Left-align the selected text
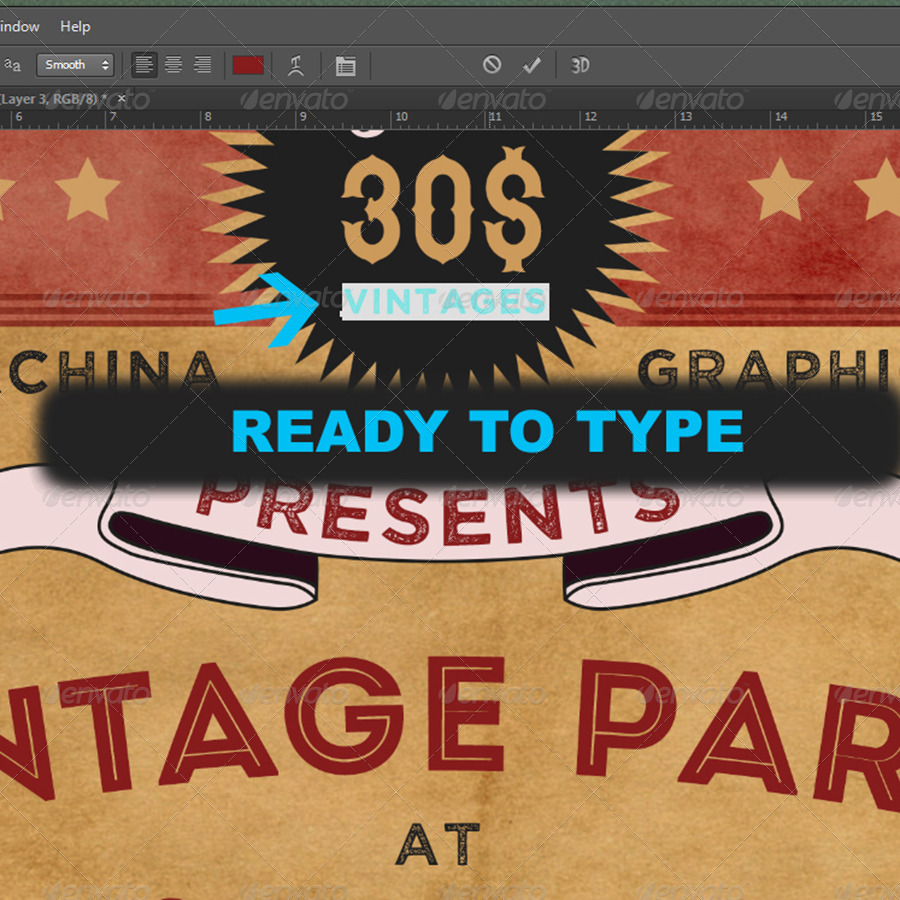 point(144,65)
